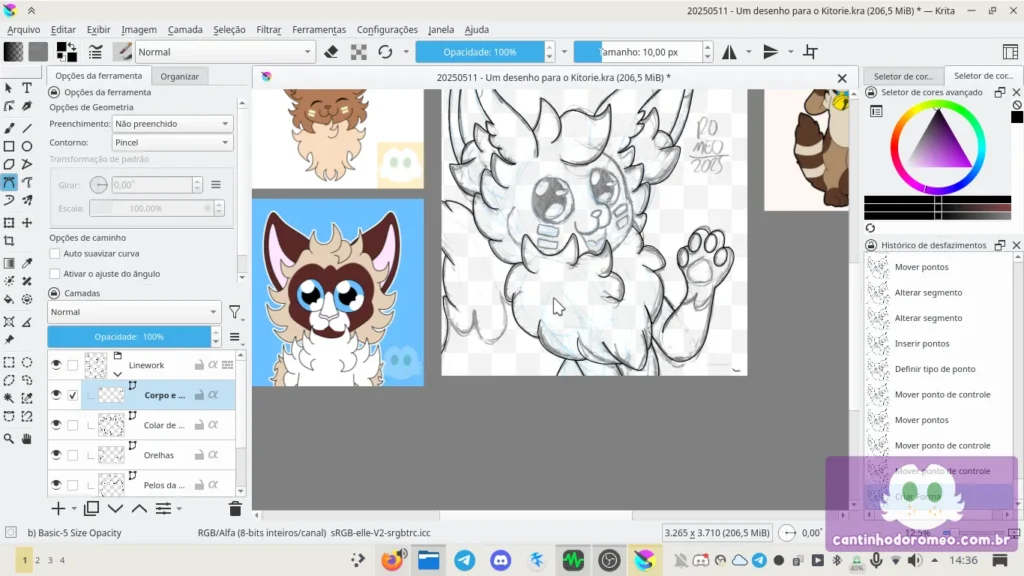Move layer up with arrow
The width and height of the screenshot is (1024, 576).
139,508
